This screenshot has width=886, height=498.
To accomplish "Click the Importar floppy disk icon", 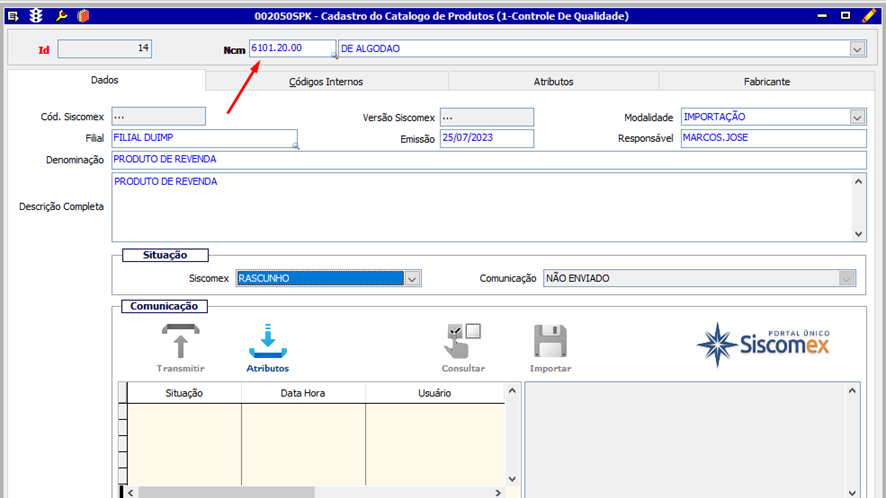I will 550,341.
